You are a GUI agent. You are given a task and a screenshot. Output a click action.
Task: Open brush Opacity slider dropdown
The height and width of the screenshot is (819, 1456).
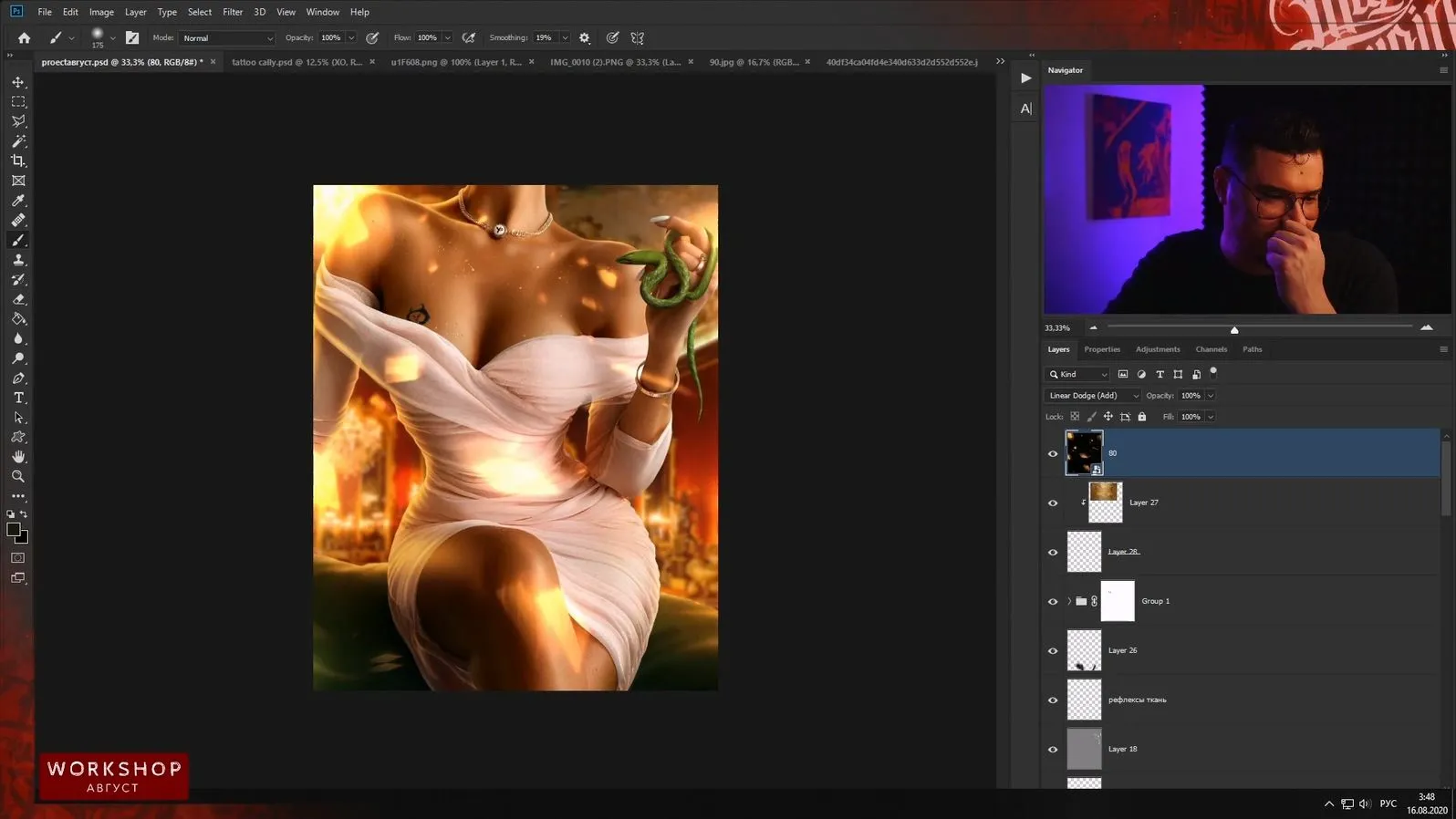click(351, 38)
